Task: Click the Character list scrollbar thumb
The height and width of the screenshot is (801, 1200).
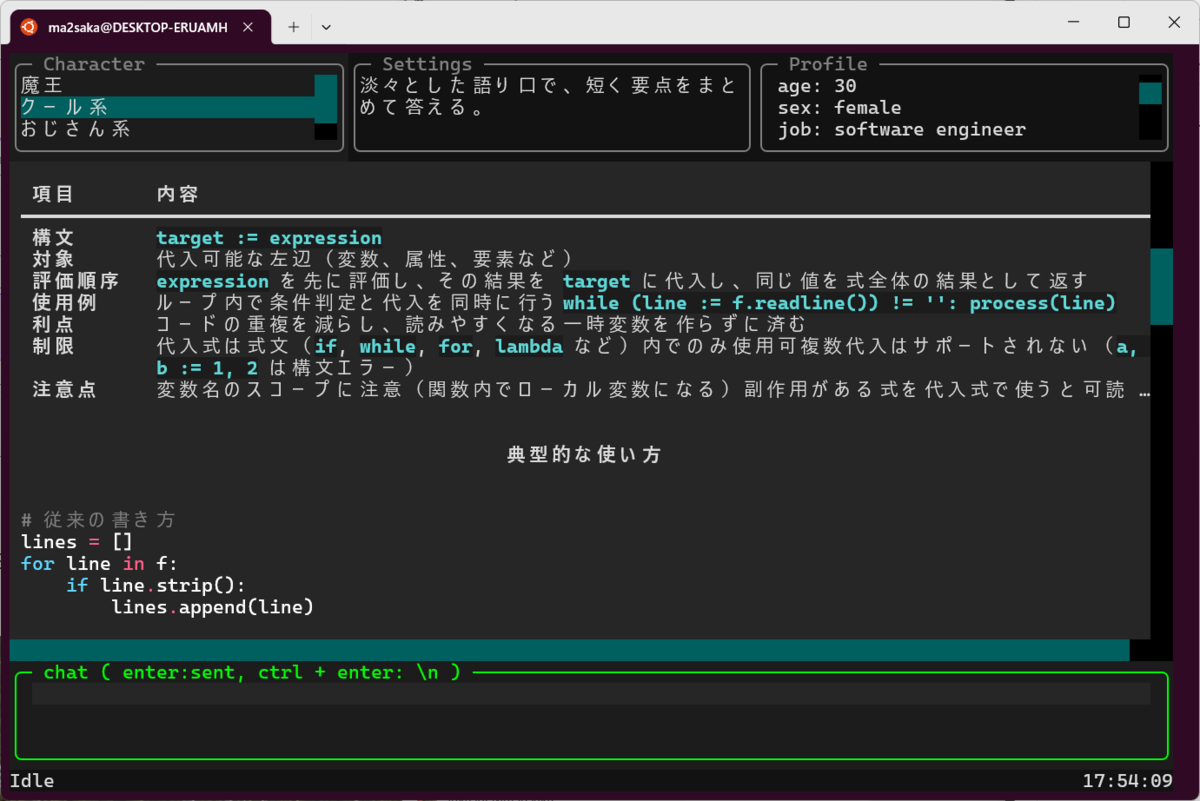Action: tap(326, 98)
